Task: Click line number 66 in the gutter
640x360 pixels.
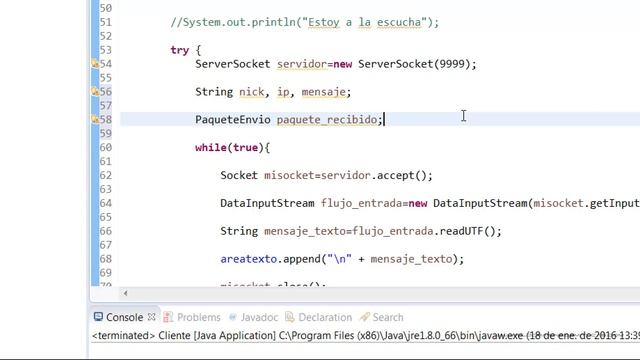Action: (x=106, y=231)
